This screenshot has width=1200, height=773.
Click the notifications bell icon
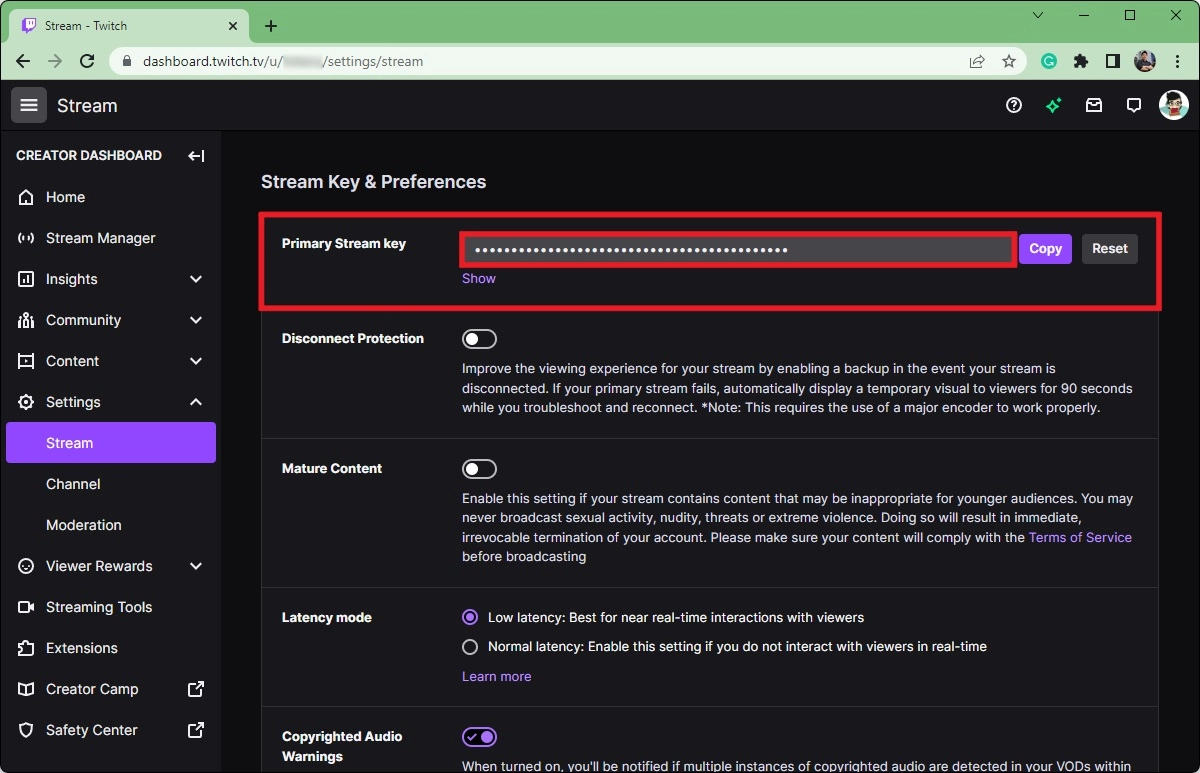click(1133, 105)
